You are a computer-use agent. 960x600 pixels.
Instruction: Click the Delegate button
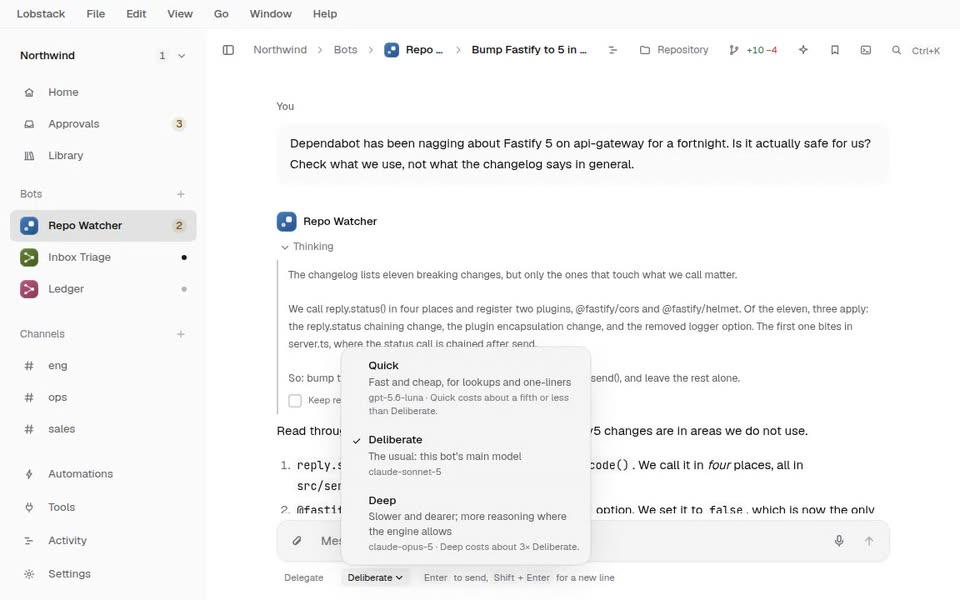pyautogui.click(x=304, y=577)
